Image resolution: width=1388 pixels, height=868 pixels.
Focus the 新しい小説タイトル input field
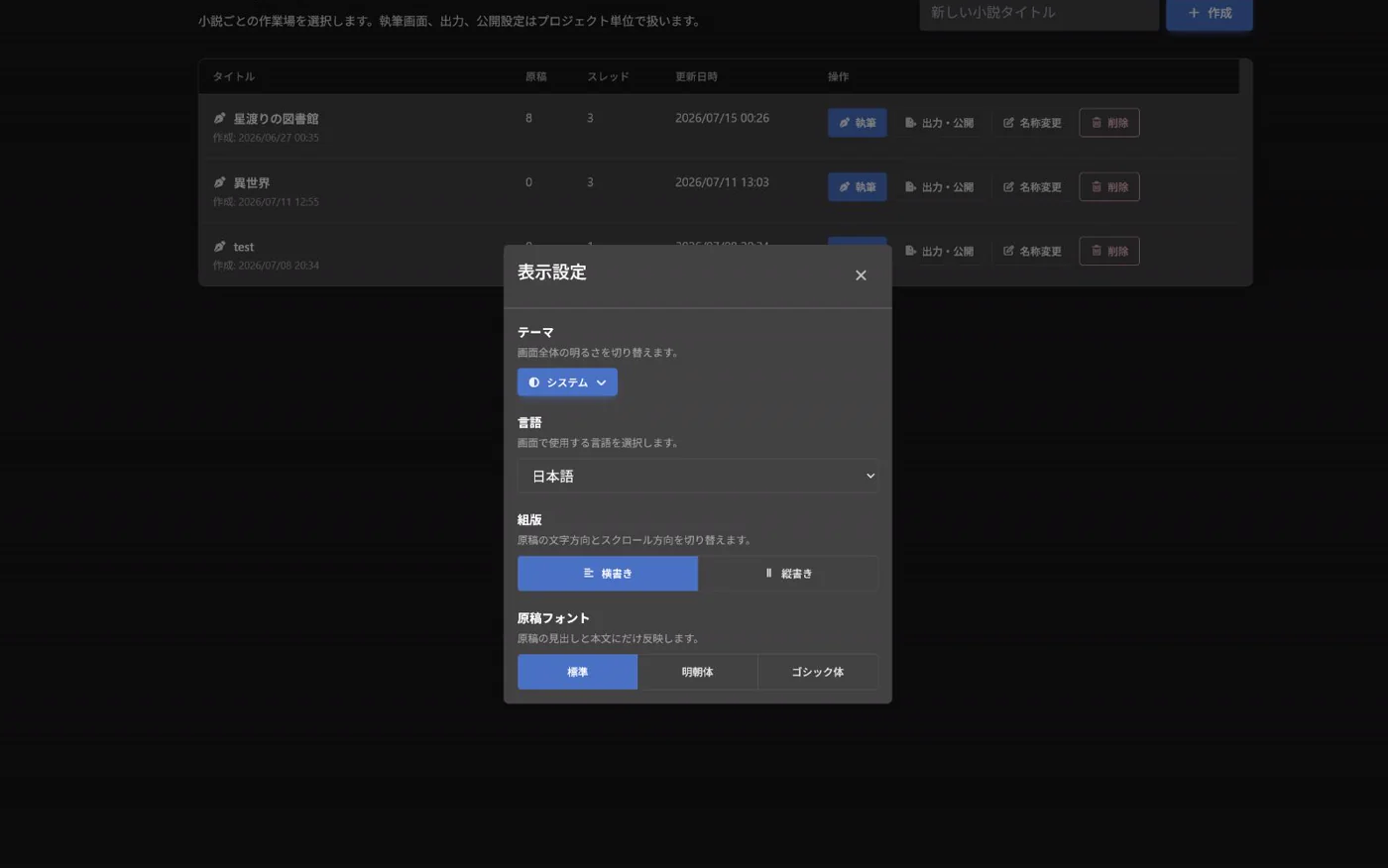(1039, 14)
